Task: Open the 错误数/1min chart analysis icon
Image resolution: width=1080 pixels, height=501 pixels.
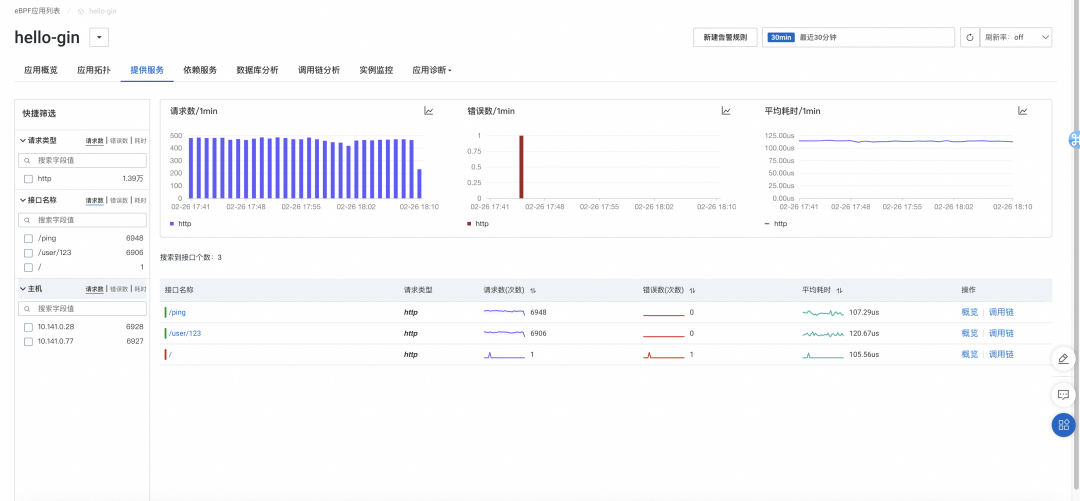Action: pos(725,111)
